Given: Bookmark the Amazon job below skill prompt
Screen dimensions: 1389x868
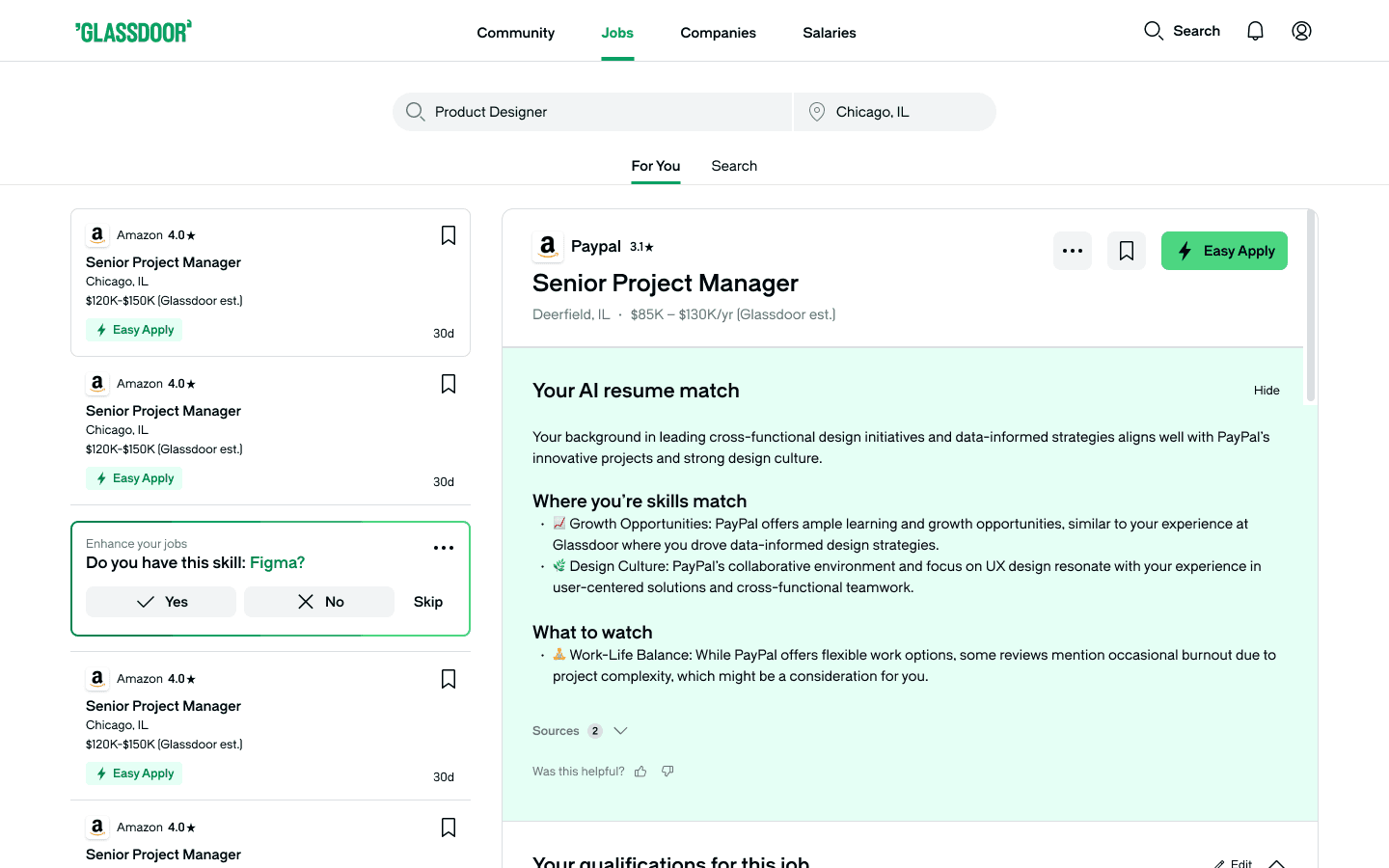Looking at the screenshot, I should pyautogui.click(x=449, y=679).
